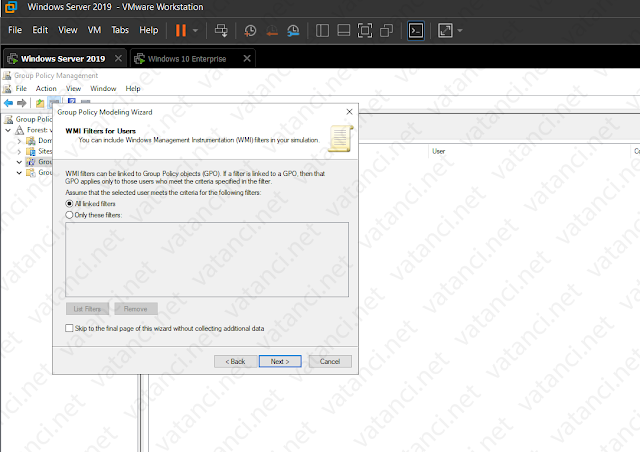
Task: Collapse the highlighted Group Policy Modeling node
Action: [19, 162]
